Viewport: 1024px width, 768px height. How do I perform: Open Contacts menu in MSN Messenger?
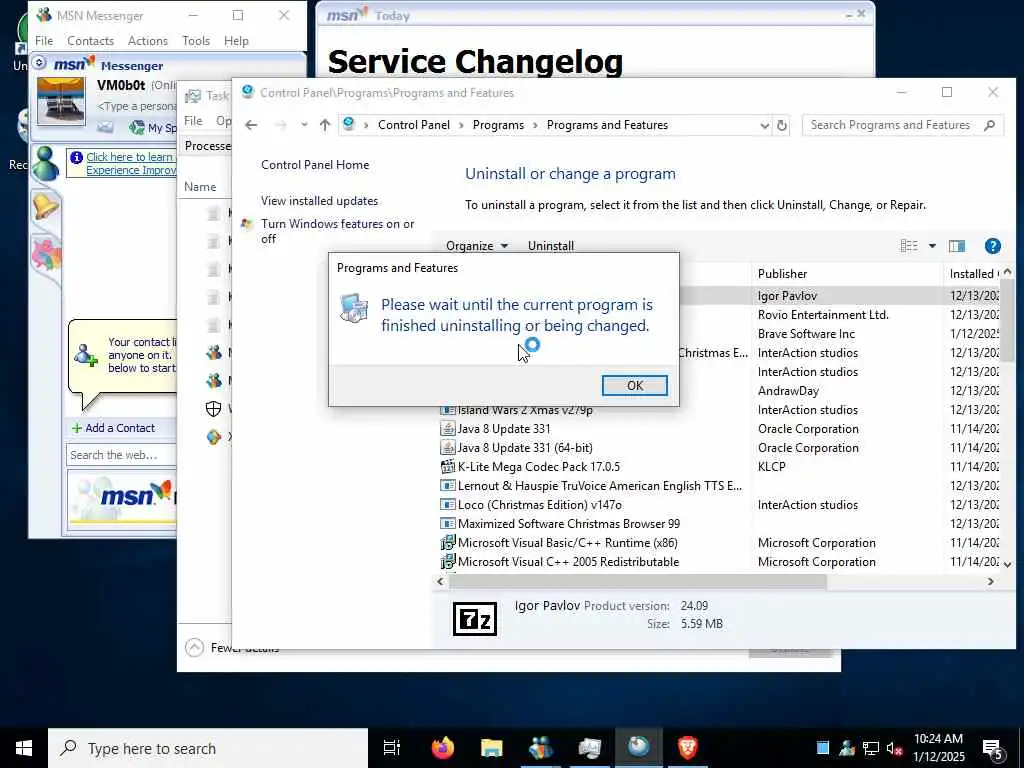[x=90, y=40]
